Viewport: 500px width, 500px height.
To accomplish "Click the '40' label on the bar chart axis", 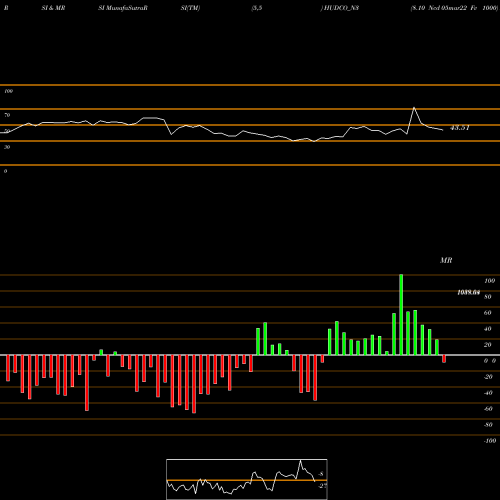I will click(488, 329).
